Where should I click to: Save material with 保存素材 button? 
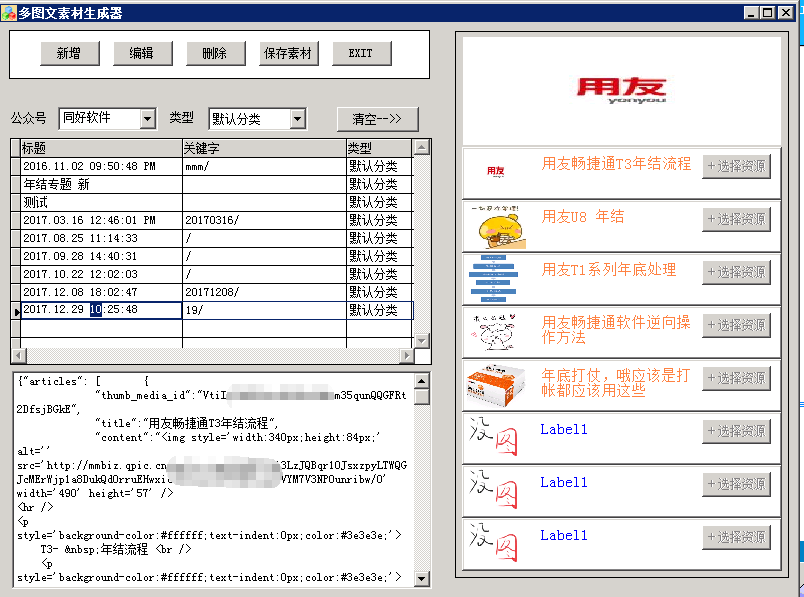pyautogui.click(x=289, y=53)
